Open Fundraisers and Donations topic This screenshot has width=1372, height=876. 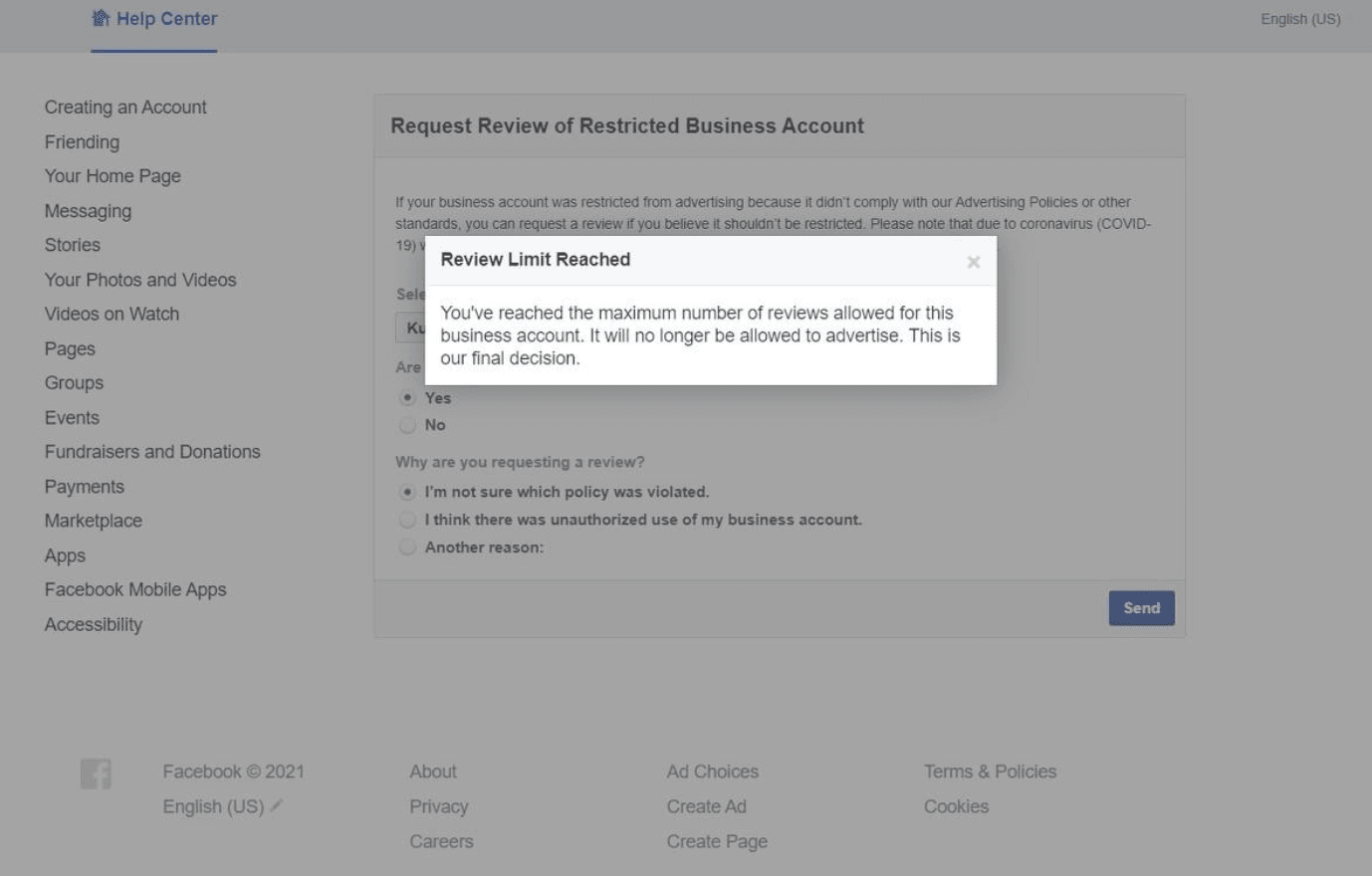pos(152,452)
